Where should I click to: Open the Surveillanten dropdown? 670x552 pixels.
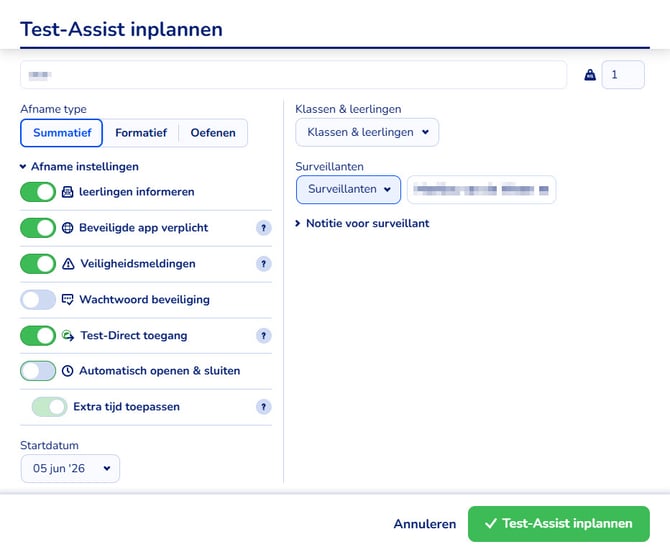348,189
